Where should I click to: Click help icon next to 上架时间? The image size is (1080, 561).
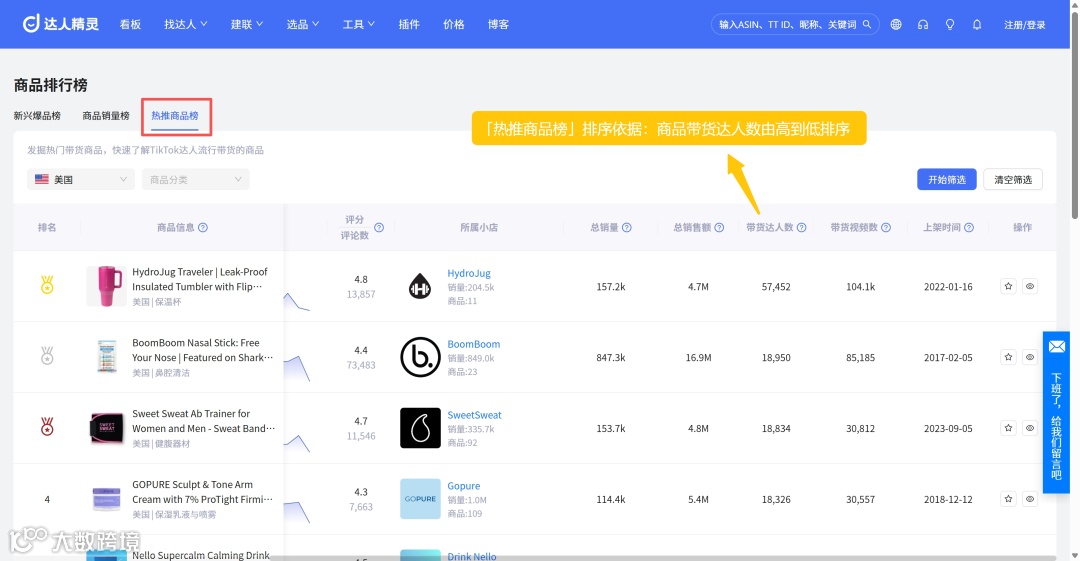pos(969,227)
